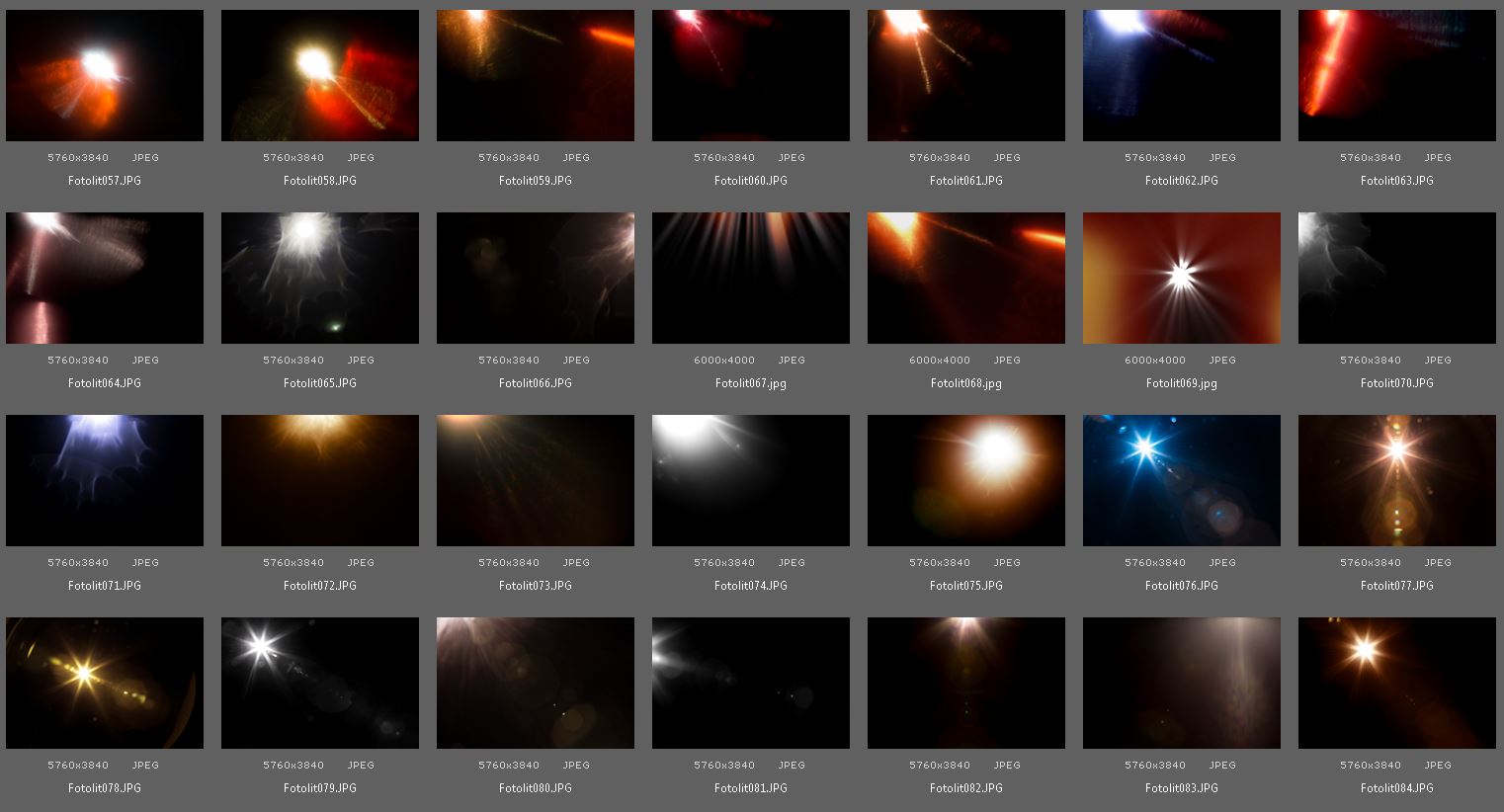Select the red flare thumbnail Fotolit060.JPG
This screenshot has height=812, width=1504.
click(750, 75)
